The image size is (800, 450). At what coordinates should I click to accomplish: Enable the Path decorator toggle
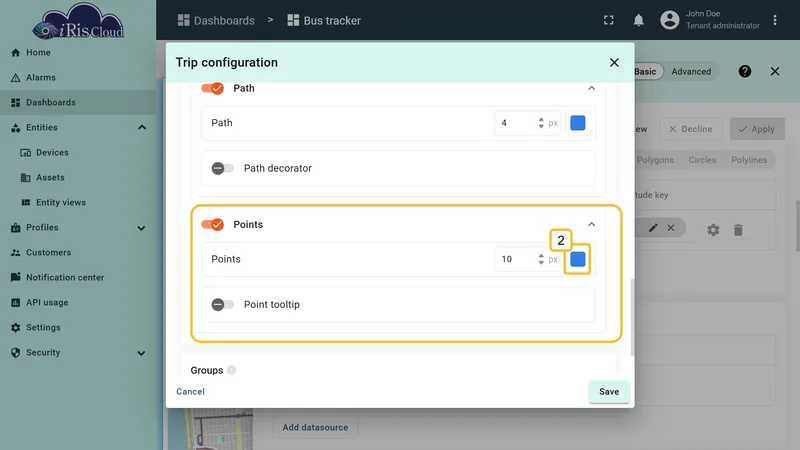click(222, 168)
